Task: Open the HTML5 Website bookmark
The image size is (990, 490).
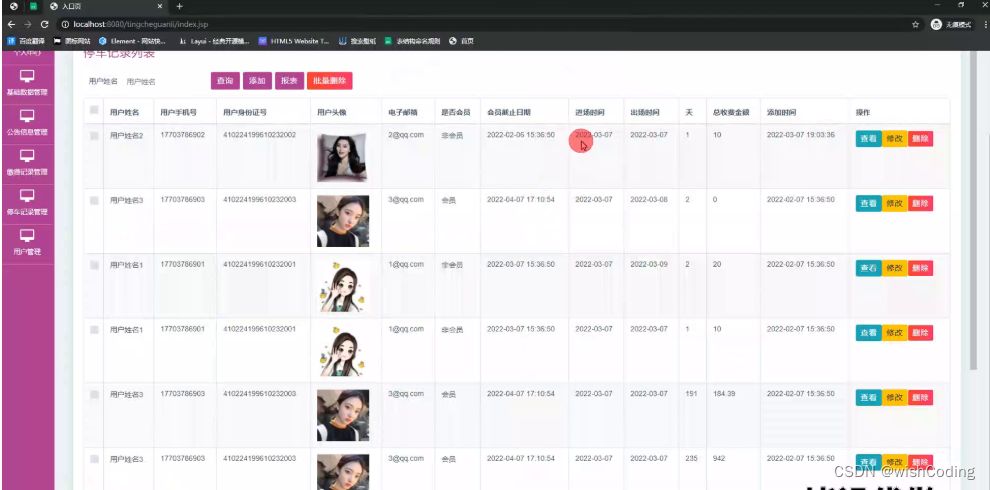Action: 294,41
